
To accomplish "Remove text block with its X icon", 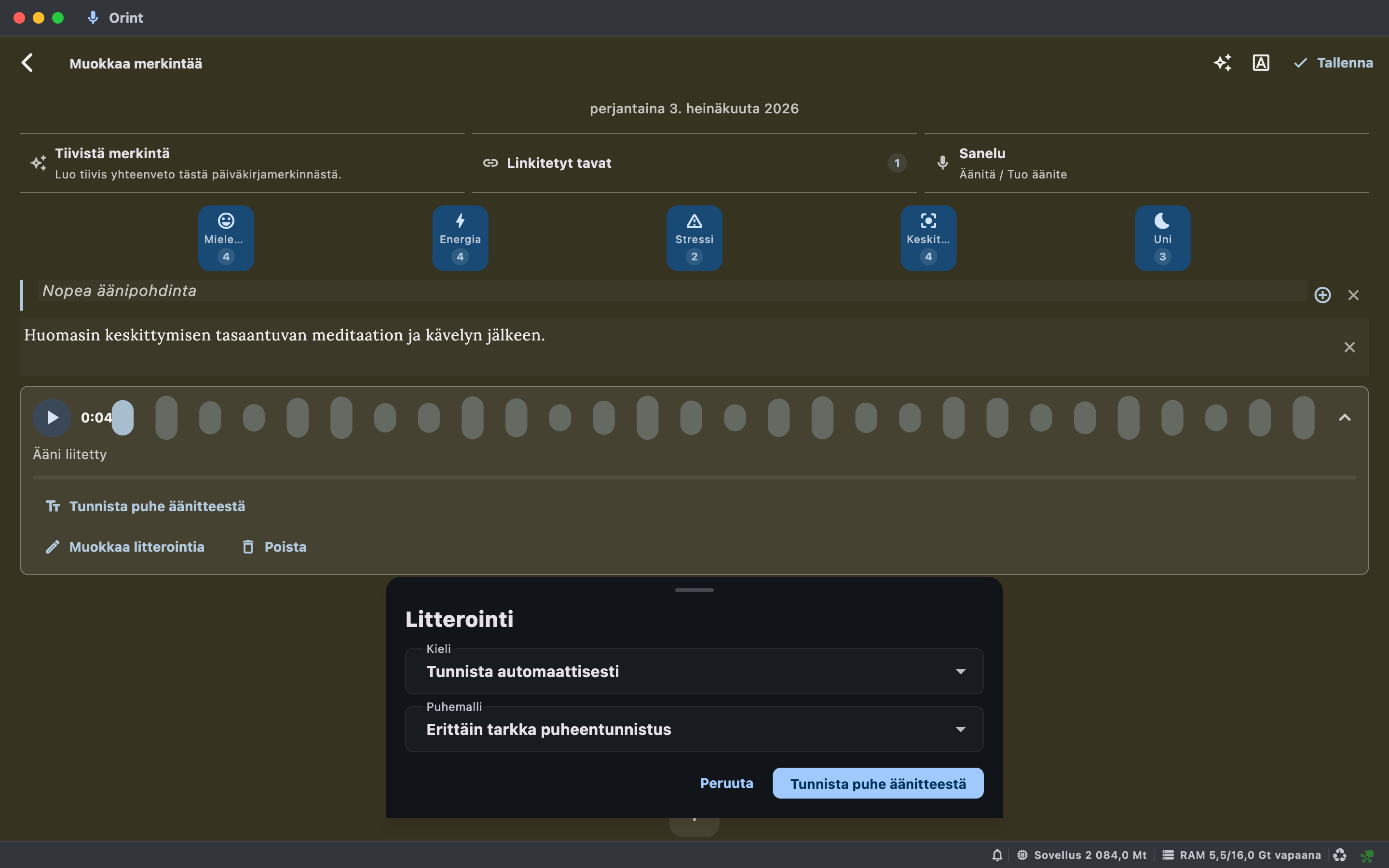I will point(1349,347).
